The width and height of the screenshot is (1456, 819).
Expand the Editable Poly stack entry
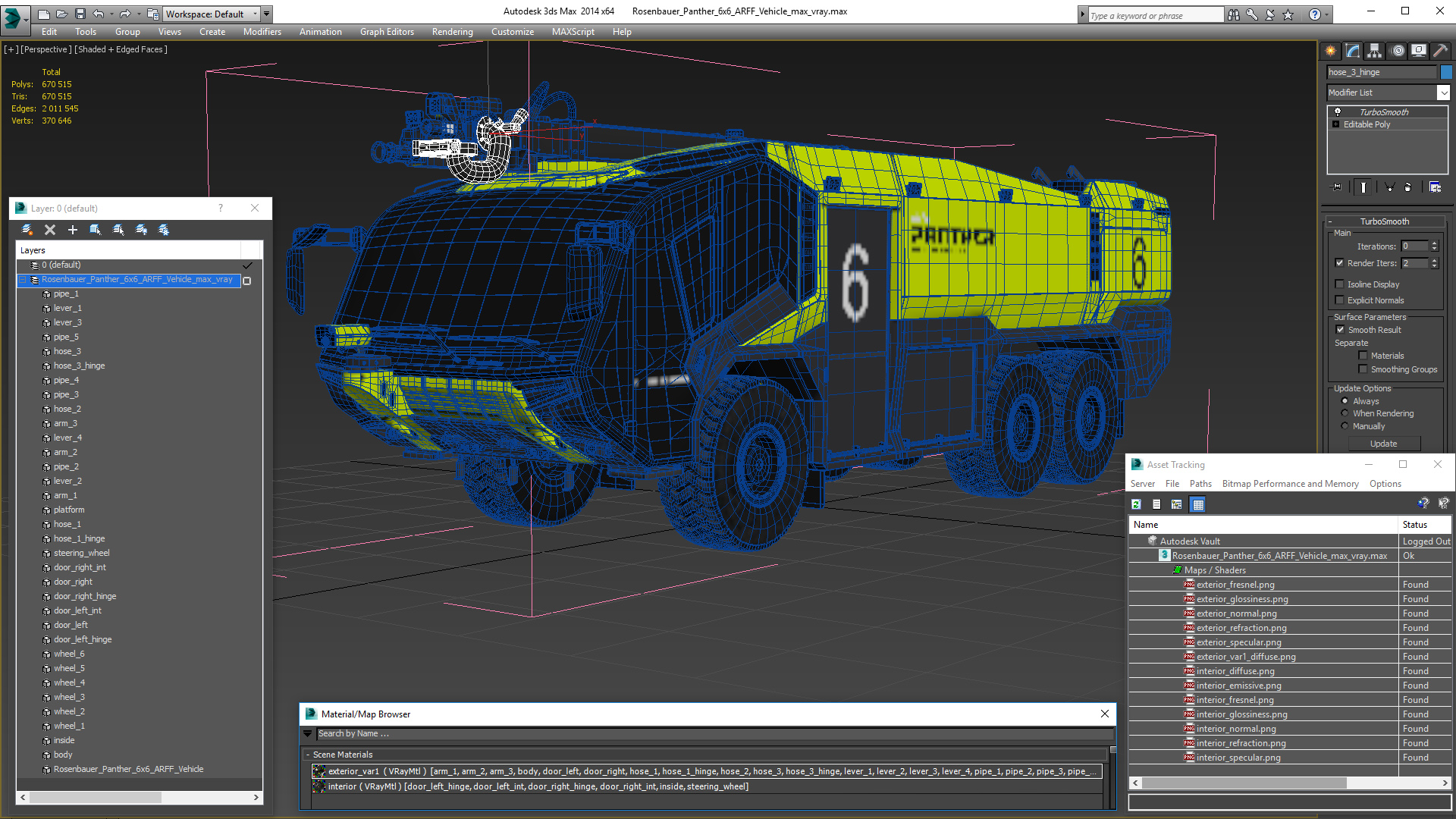(1336, 124)
